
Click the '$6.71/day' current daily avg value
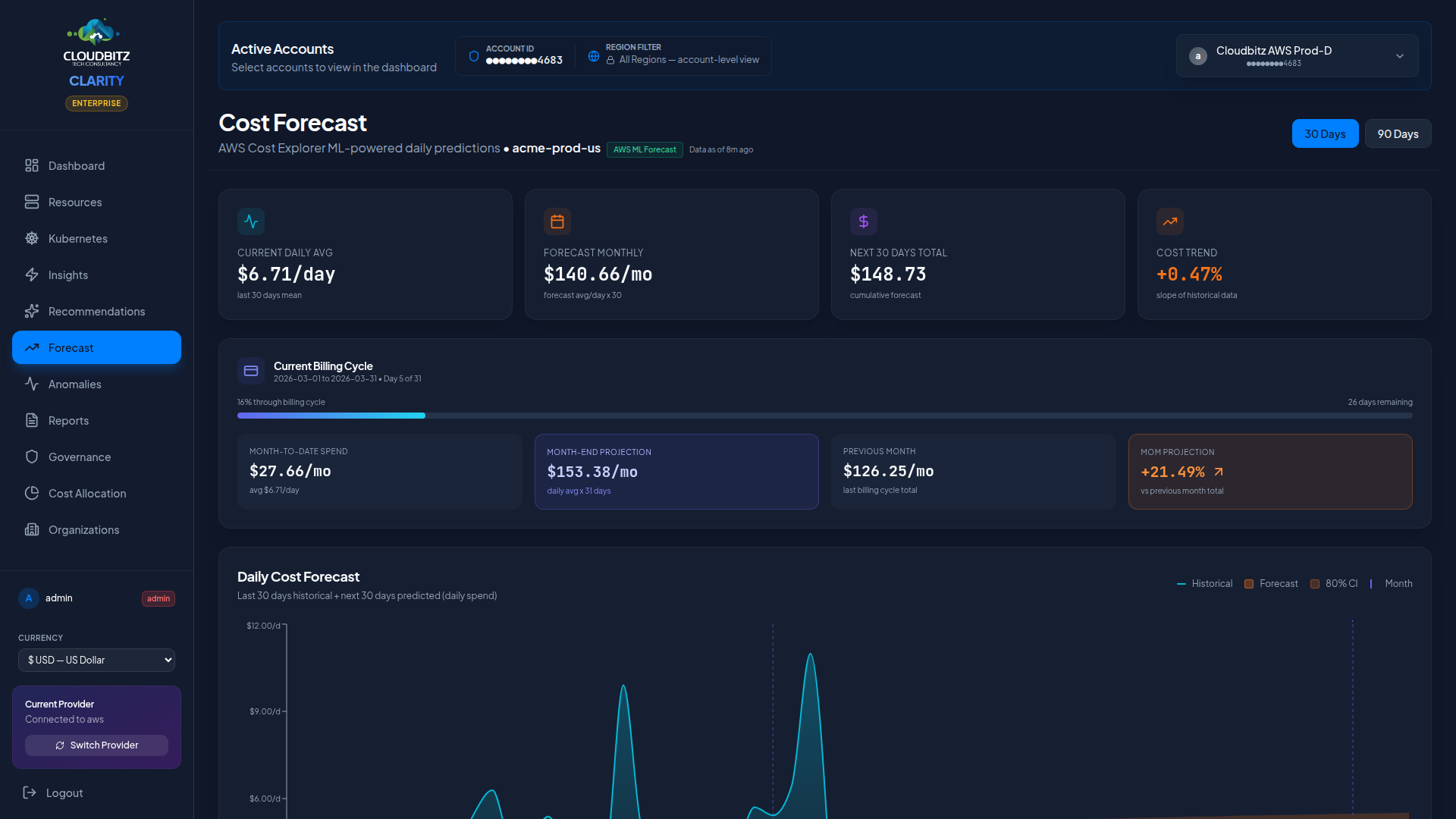[x=286, y=274]
